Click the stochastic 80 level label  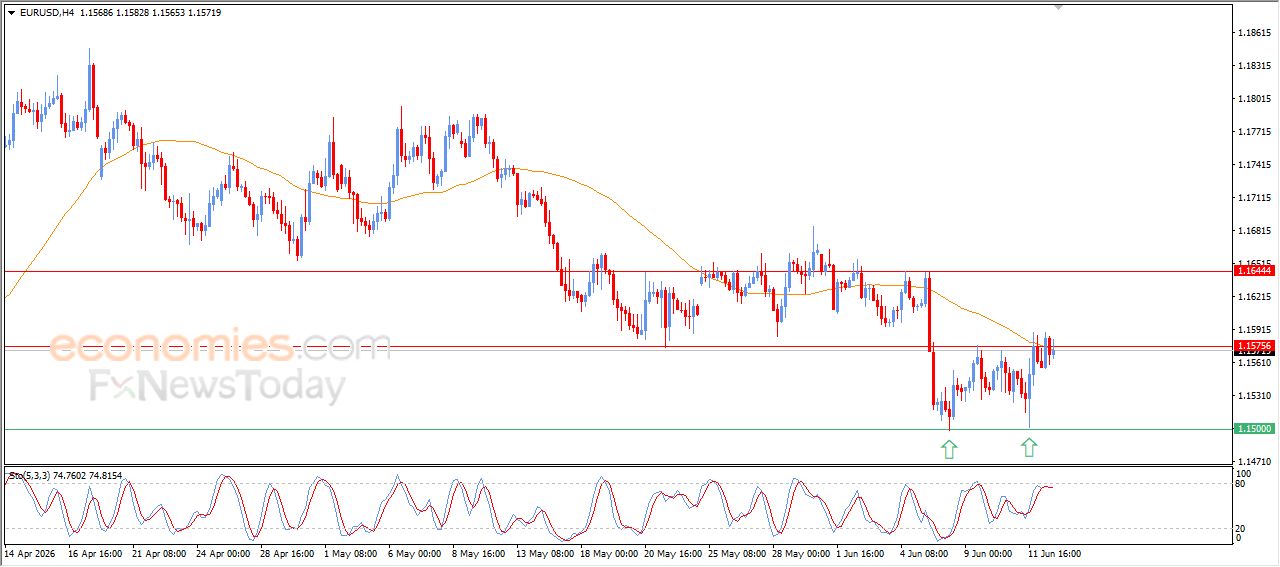(1242, 484)
